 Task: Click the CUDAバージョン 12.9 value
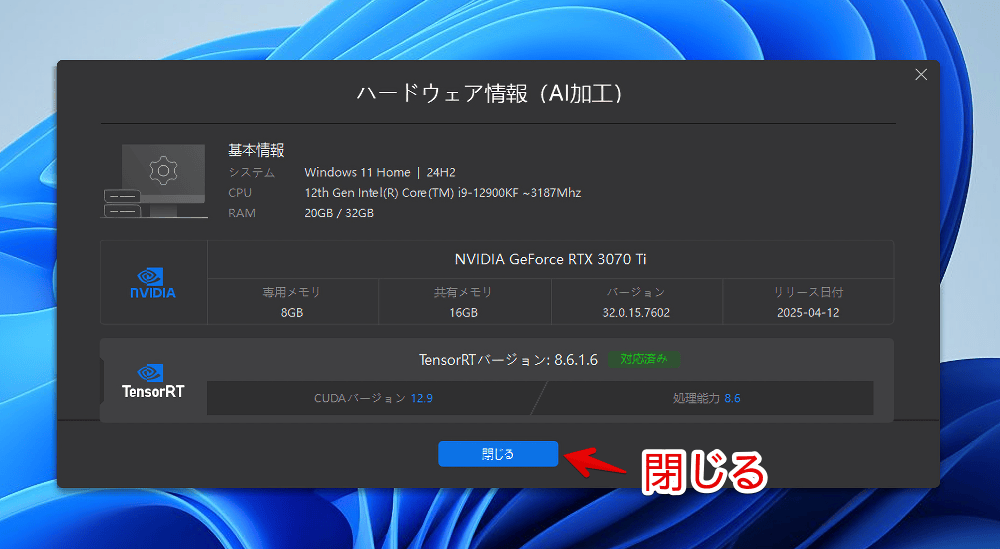pos(422,398)
